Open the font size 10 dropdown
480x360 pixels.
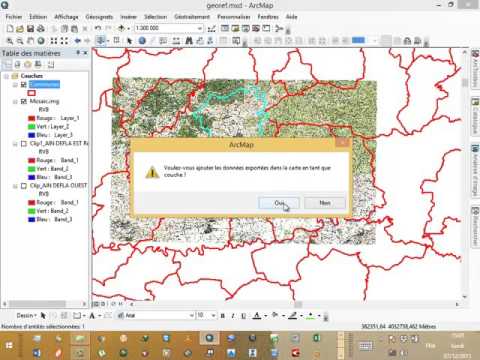(213, 315)
